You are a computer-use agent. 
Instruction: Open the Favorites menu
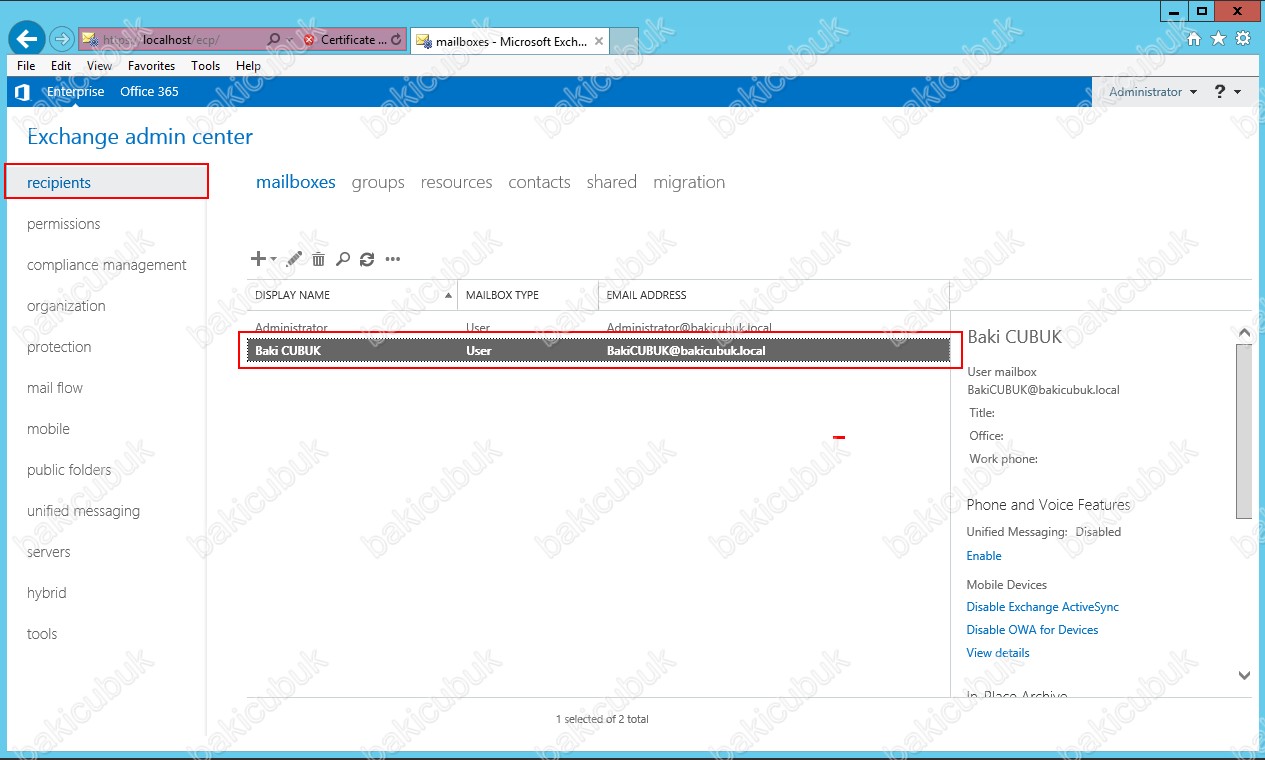(x=151, y=66)
